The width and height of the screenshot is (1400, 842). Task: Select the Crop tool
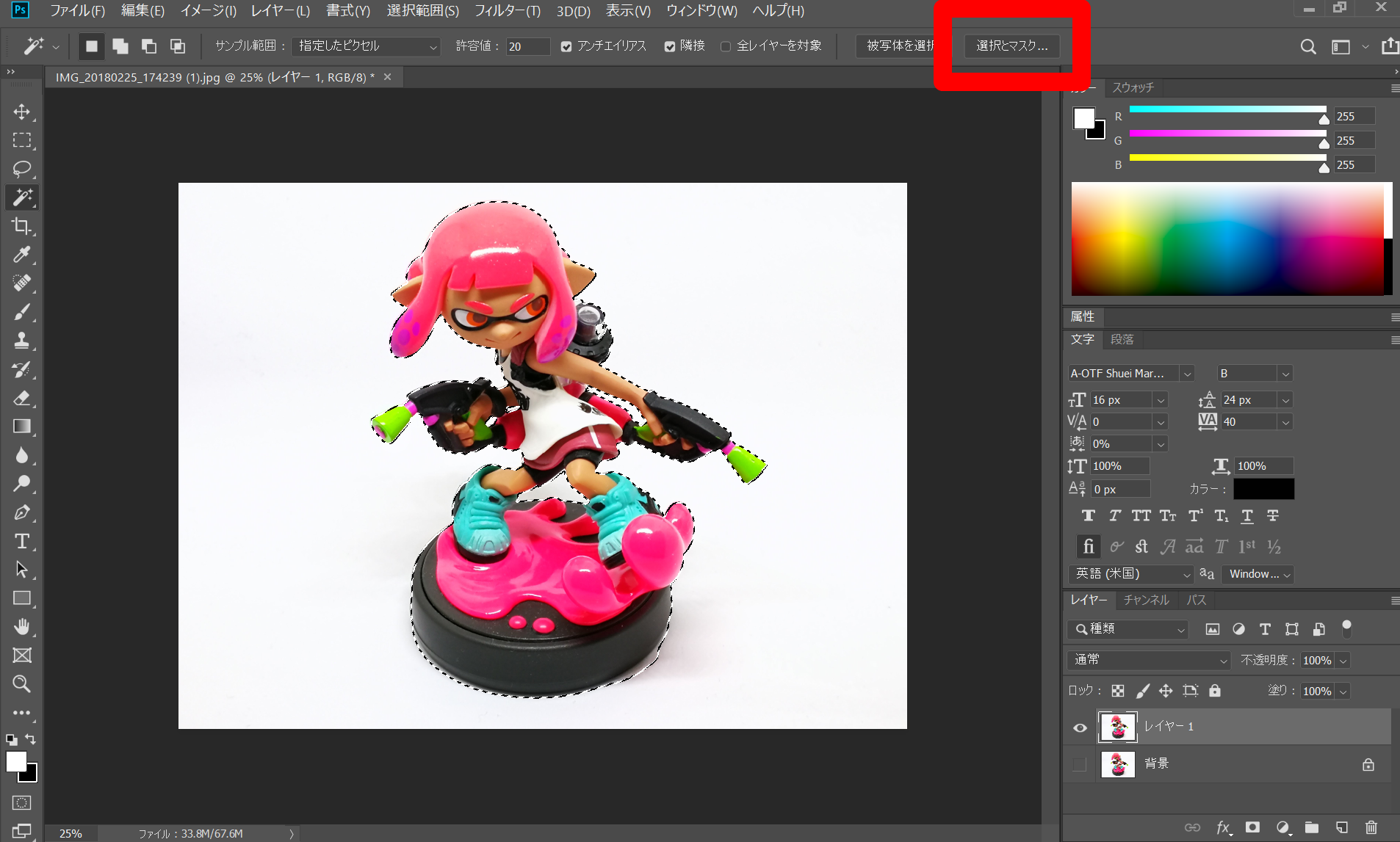pos(22,226)
